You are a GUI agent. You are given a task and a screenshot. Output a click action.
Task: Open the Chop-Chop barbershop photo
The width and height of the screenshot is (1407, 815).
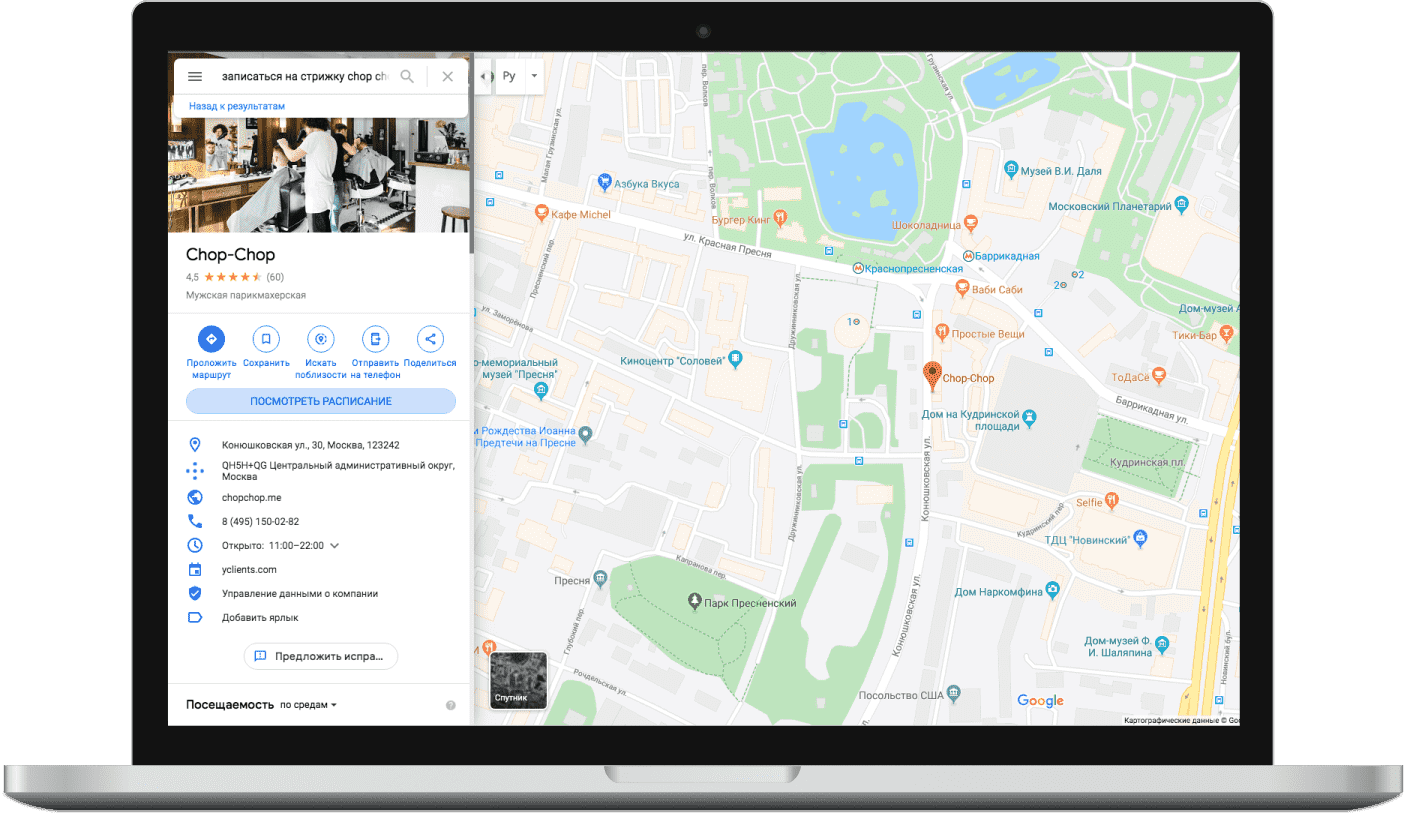pyautogui.click(x=319, y=175)
